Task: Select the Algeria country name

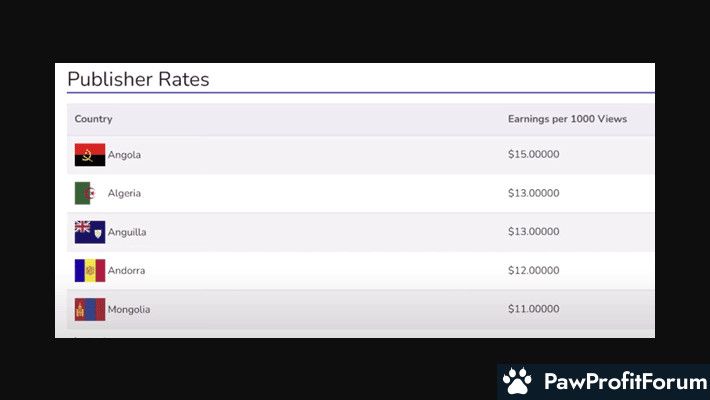Action: pos(125,193)
